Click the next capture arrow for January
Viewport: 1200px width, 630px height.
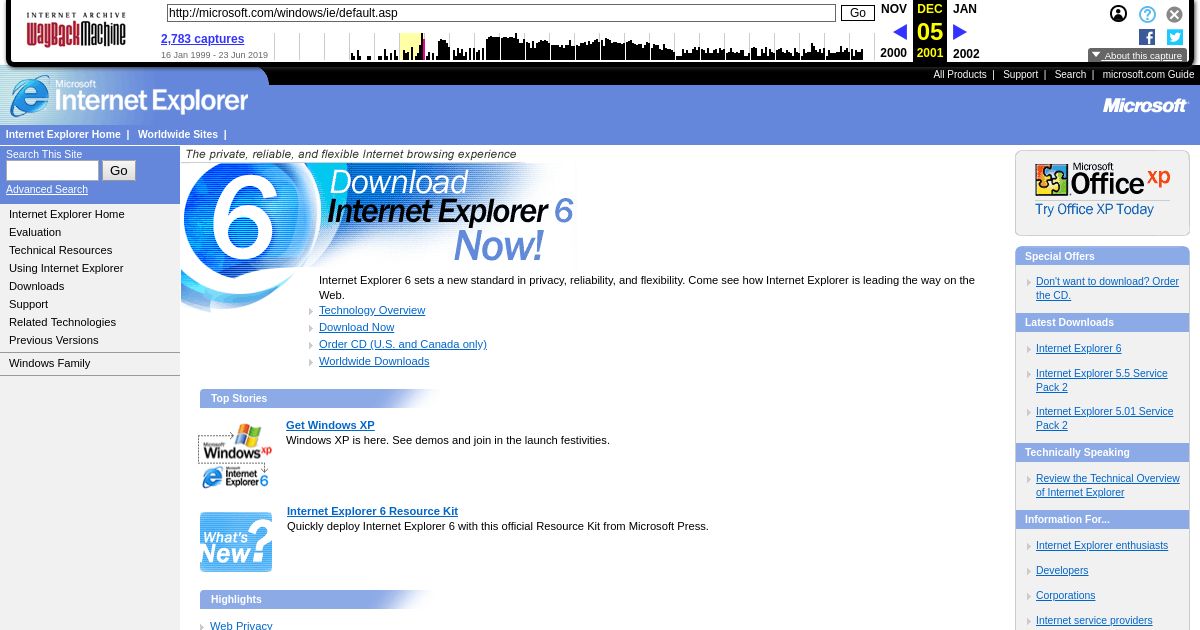(x=960, y=32)
